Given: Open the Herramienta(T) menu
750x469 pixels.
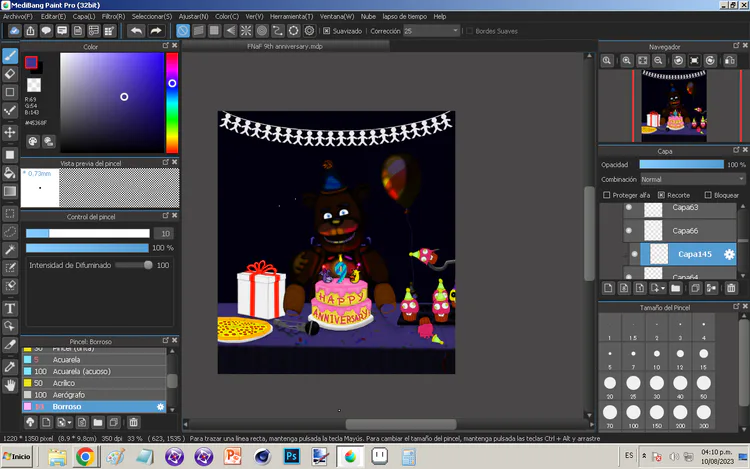Looking at the screenshot, I should pos(291,16).
